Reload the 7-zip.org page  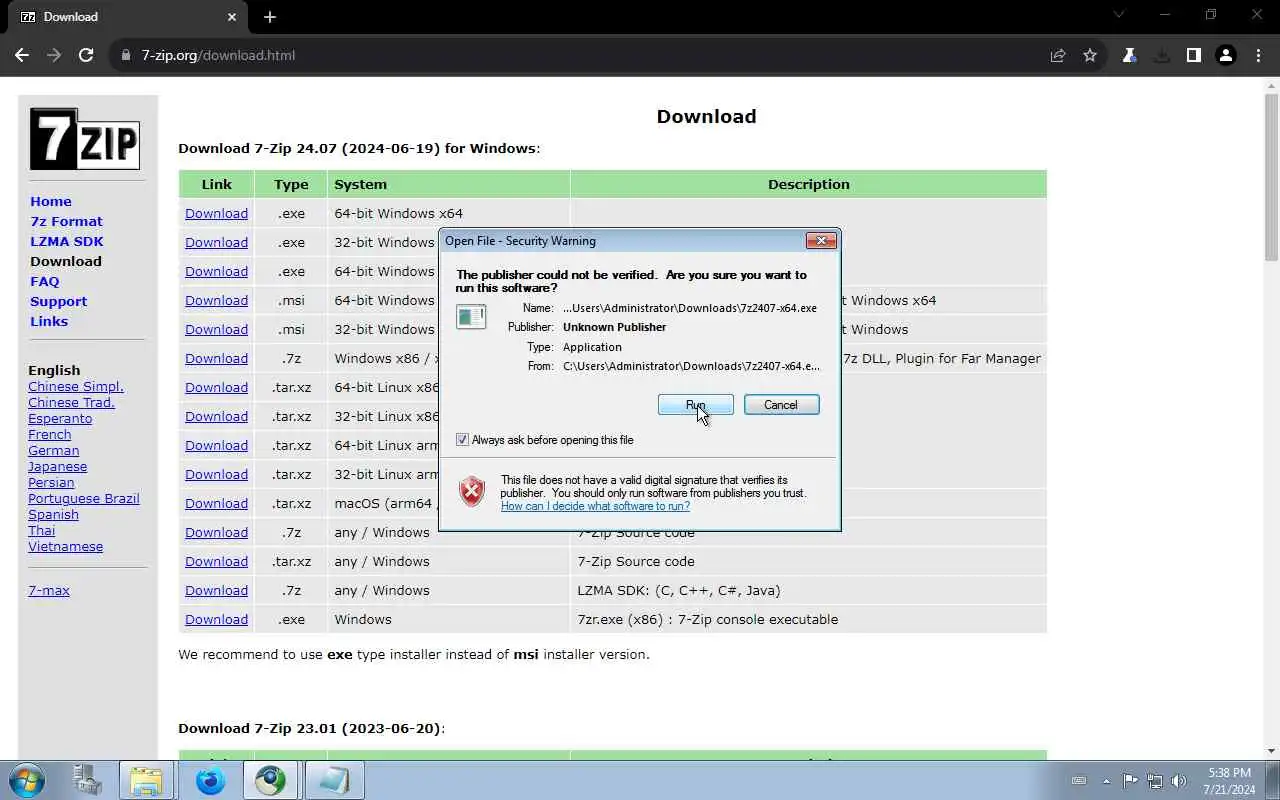point(86,55)
